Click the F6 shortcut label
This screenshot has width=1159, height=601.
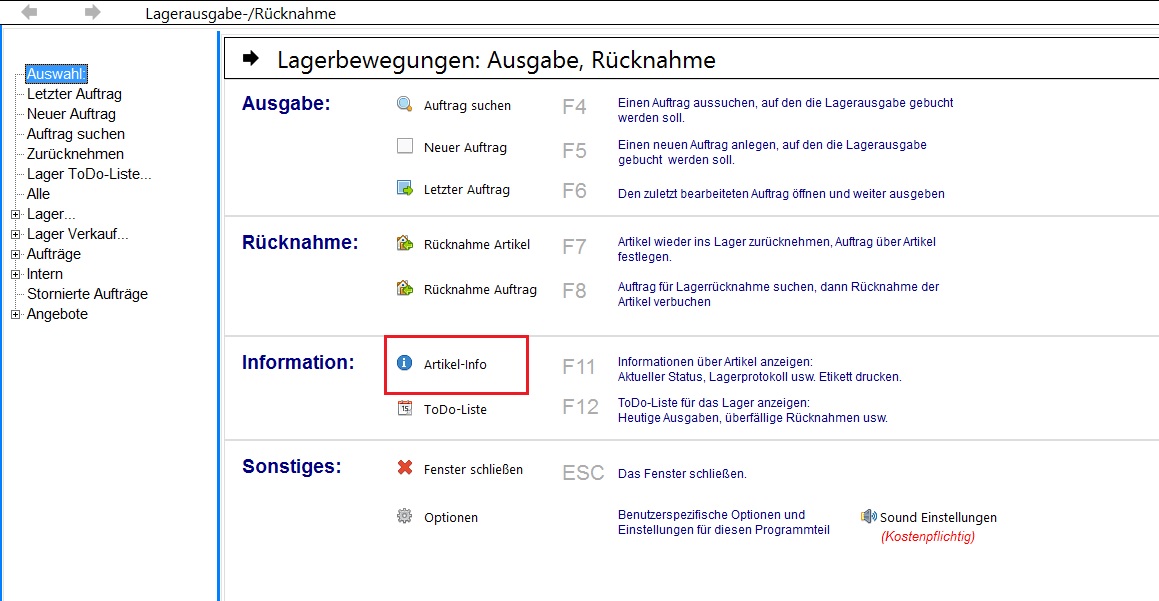pos(574,191)
